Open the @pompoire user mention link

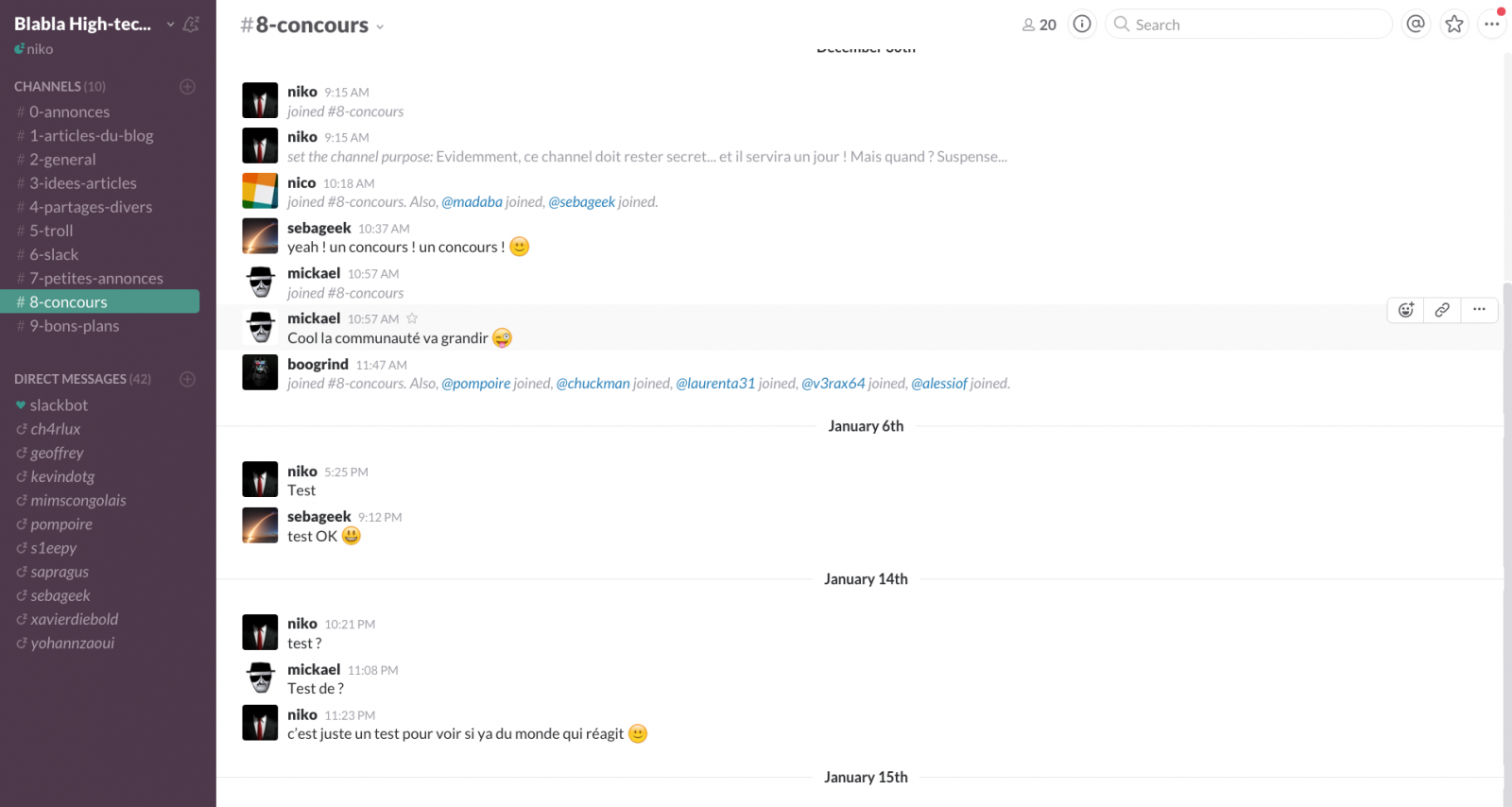point(475,383)
